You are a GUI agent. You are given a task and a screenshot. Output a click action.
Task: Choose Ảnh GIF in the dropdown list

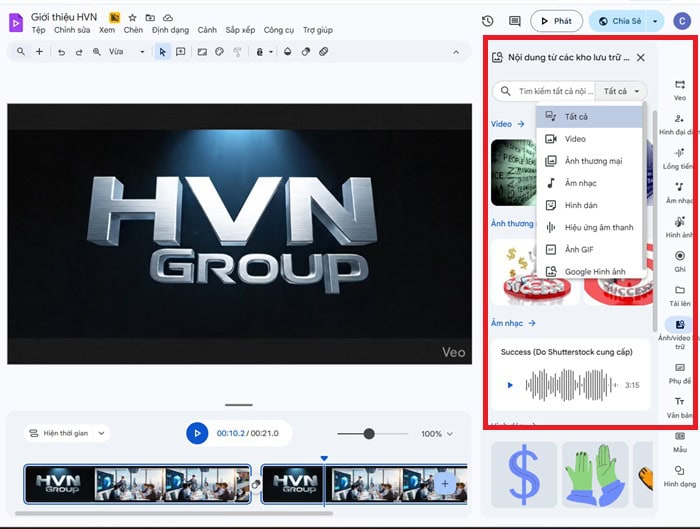[578, 249]
